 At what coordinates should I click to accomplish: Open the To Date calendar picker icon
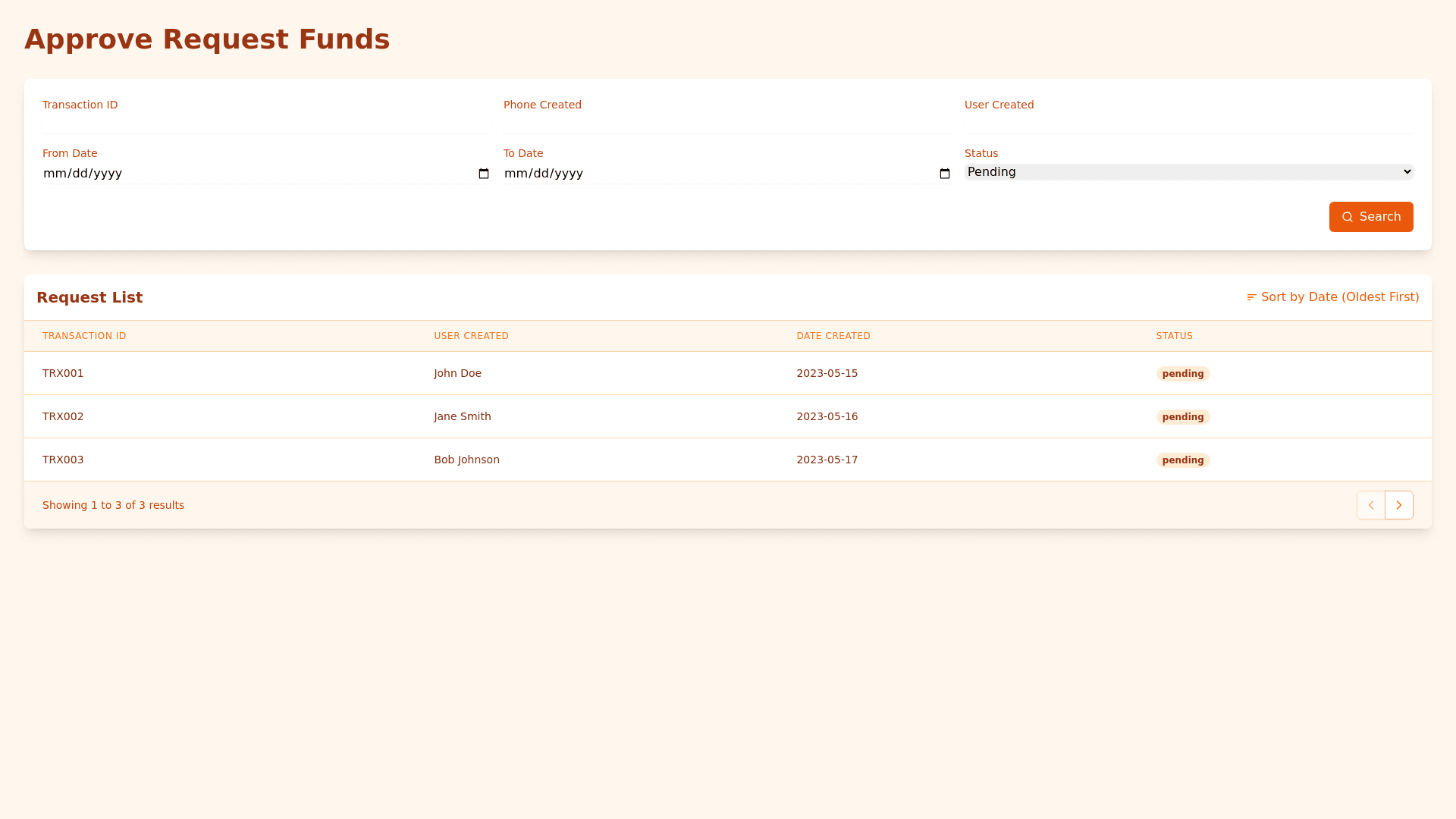(945, 174)
